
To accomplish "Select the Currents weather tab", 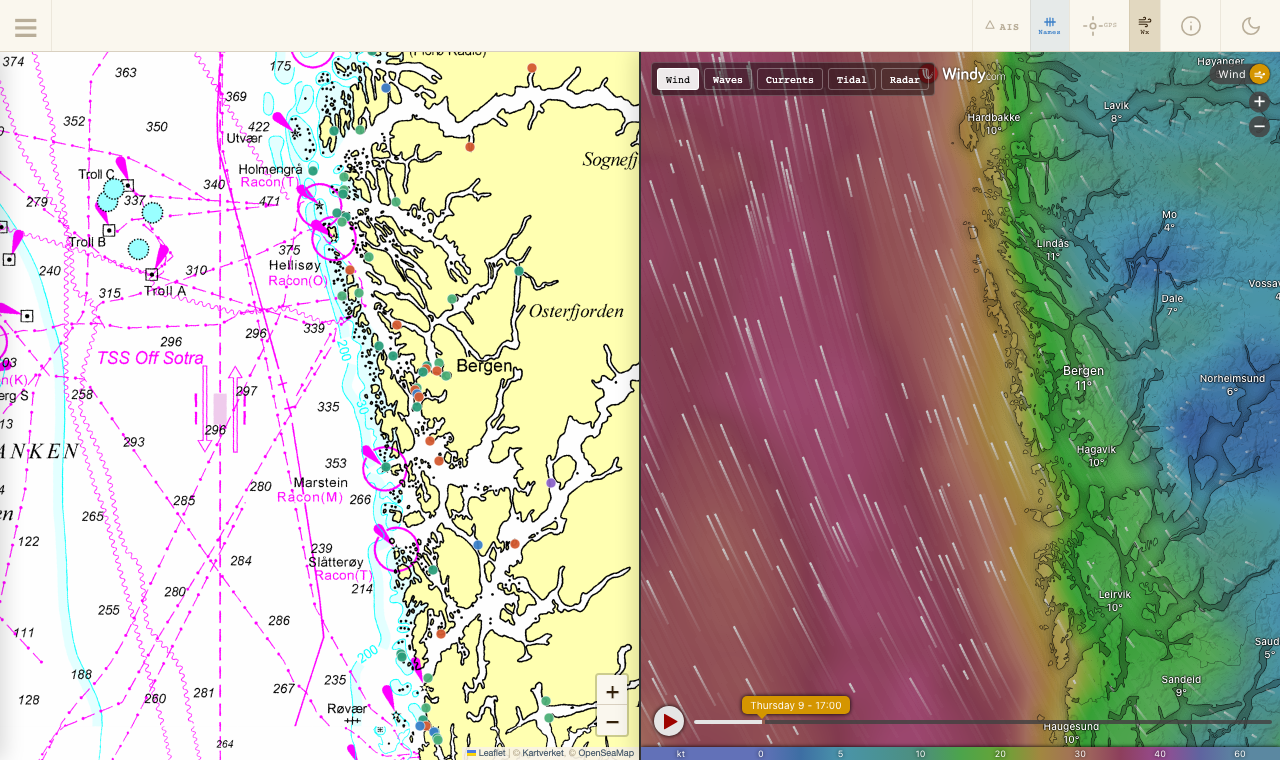I will pos(789,80).
